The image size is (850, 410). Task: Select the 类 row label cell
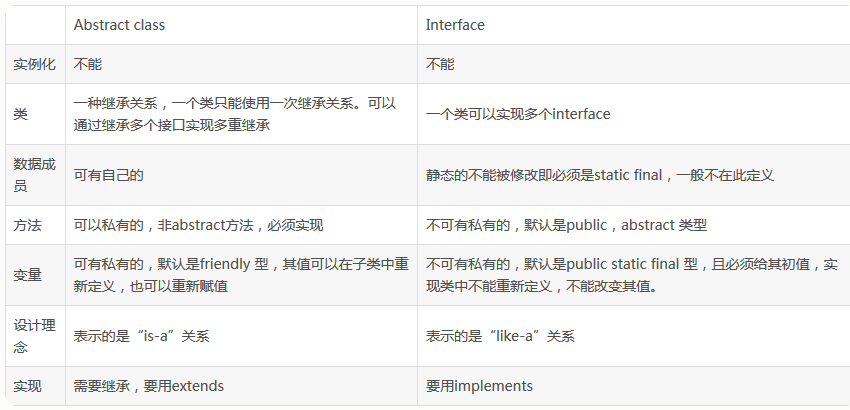pyautogui.click(x=21, y=114)
